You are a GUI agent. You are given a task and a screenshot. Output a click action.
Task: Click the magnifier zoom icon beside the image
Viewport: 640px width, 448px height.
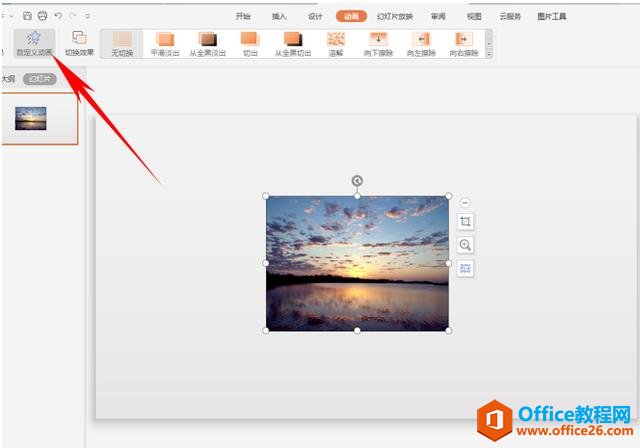click(x=465, y=245)
